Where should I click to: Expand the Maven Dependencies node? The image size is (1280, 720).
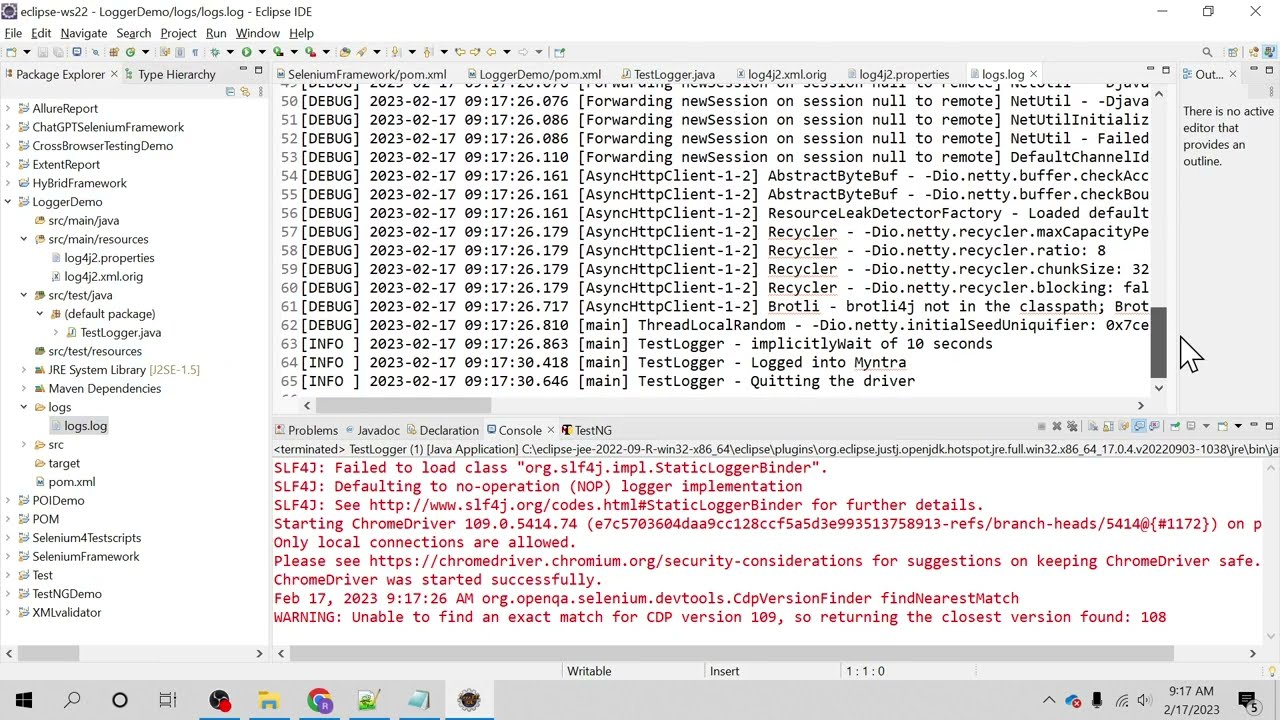pos(24,388)
